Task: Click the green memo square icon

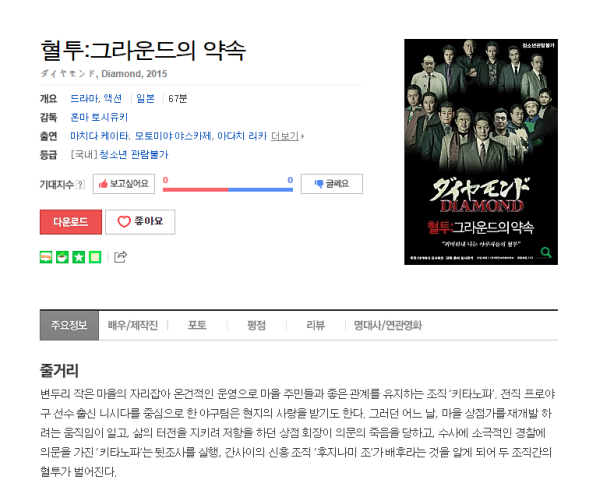Action: click(x=95, y=257)
